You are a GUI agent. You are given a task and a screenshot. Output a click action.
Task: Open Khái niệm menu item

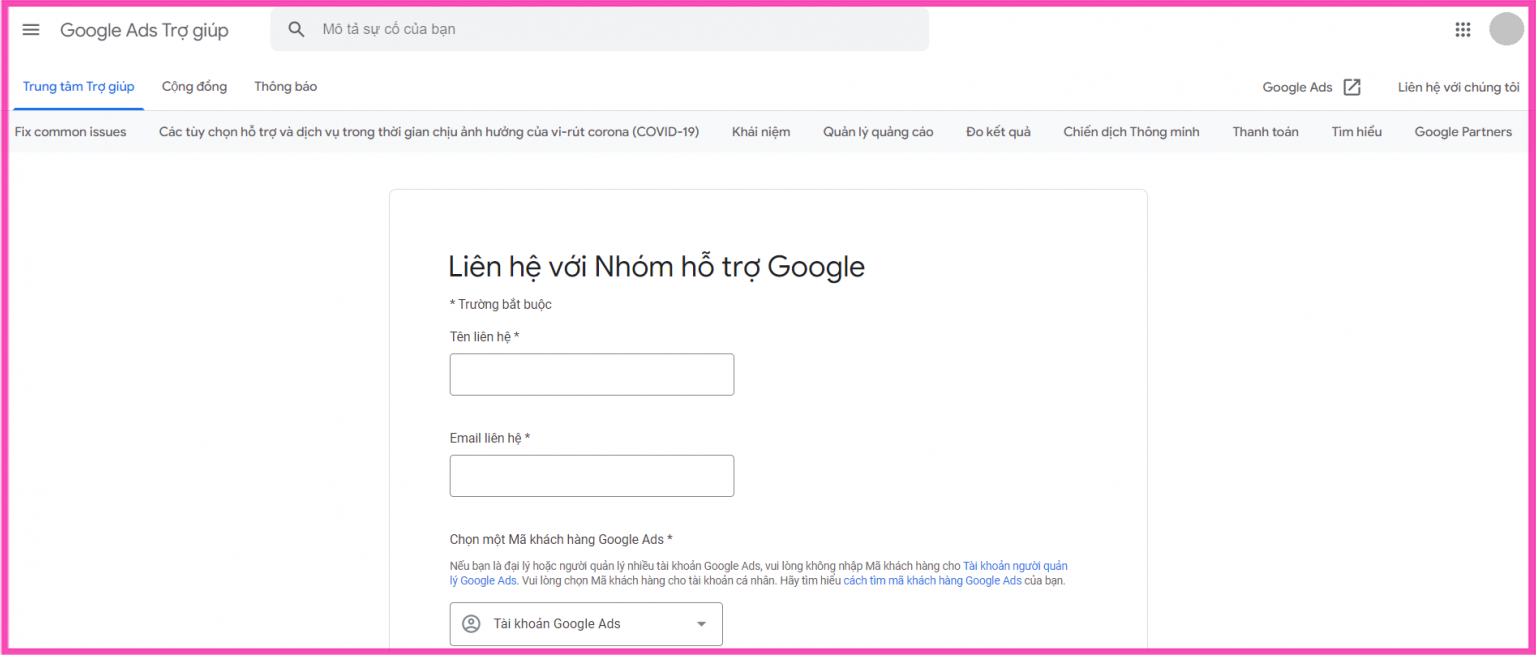[761, 132]
